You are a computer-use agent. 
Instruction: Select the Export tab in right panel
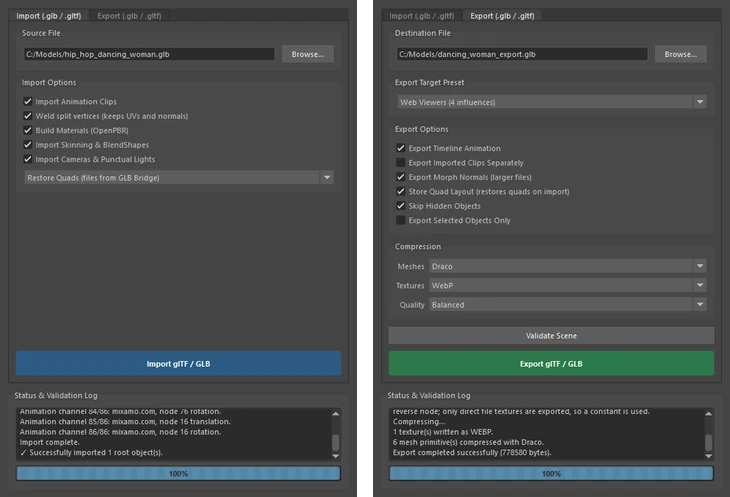(502, 16)
